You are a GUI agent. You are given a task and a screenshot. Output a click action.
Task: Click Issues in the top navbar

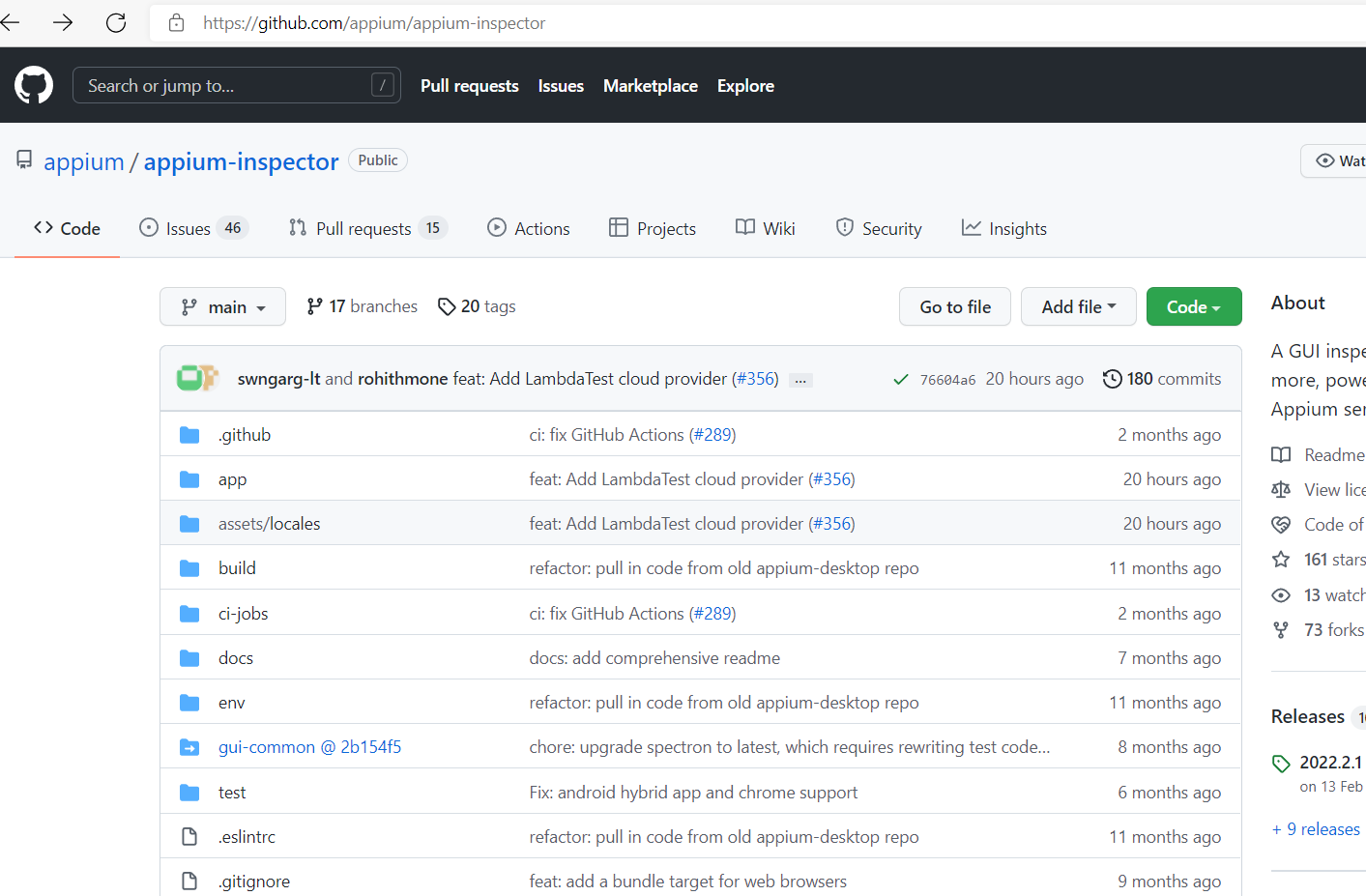tap(561, 85)
